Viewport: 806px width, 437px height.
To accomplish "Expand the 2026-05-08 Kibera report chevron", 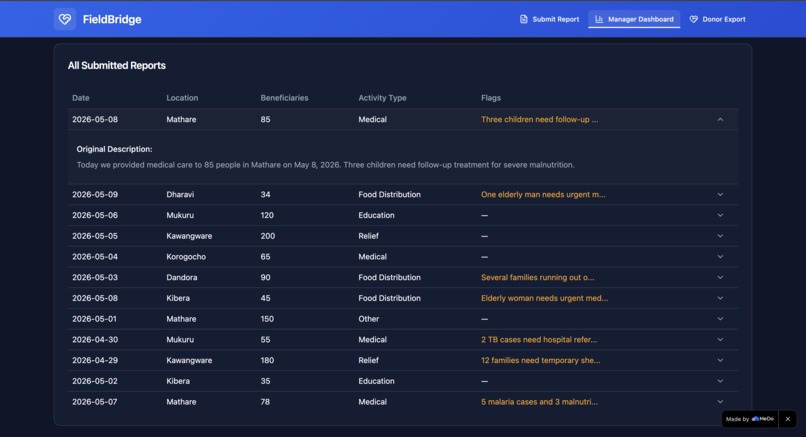I will tap(720, 298).
